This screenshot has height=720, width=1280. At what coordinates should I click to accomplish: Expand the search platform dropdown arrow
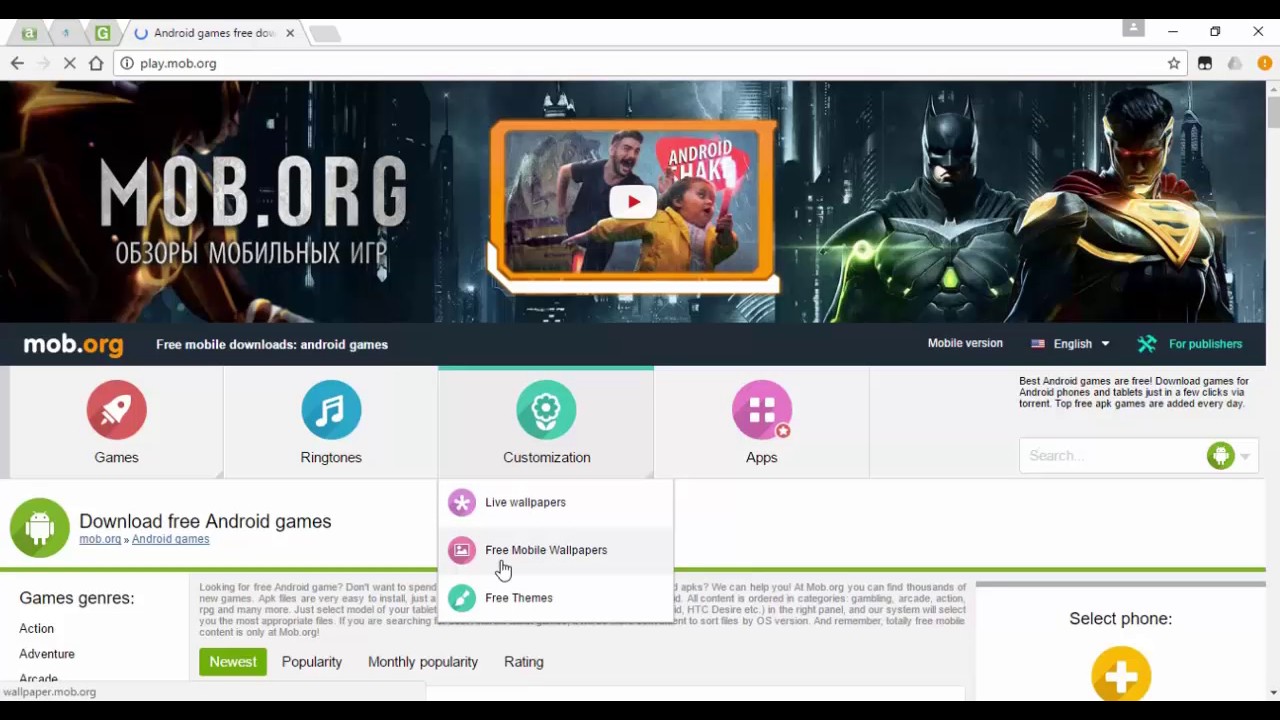(x=1245, y=457)
